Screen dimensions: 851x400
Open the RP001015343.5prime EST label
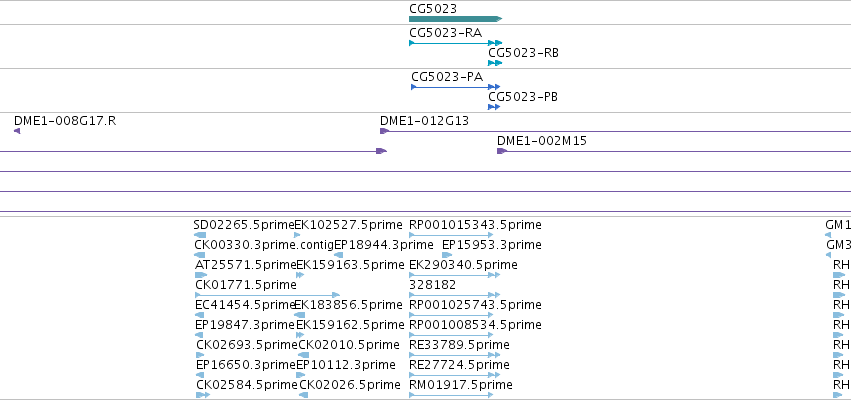click(x=475, y=225)
